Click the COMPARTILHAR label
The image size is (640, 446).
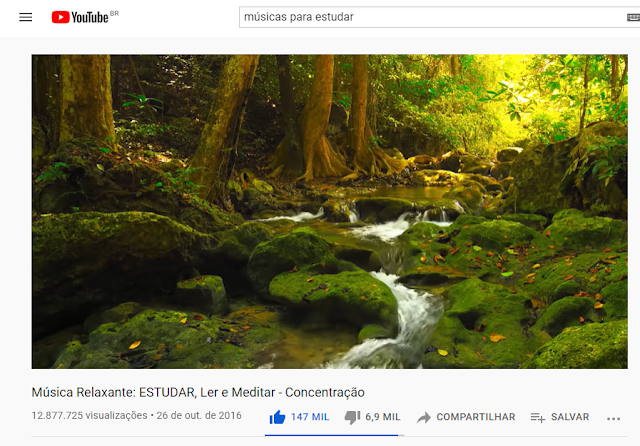click(x=476, y=417)
